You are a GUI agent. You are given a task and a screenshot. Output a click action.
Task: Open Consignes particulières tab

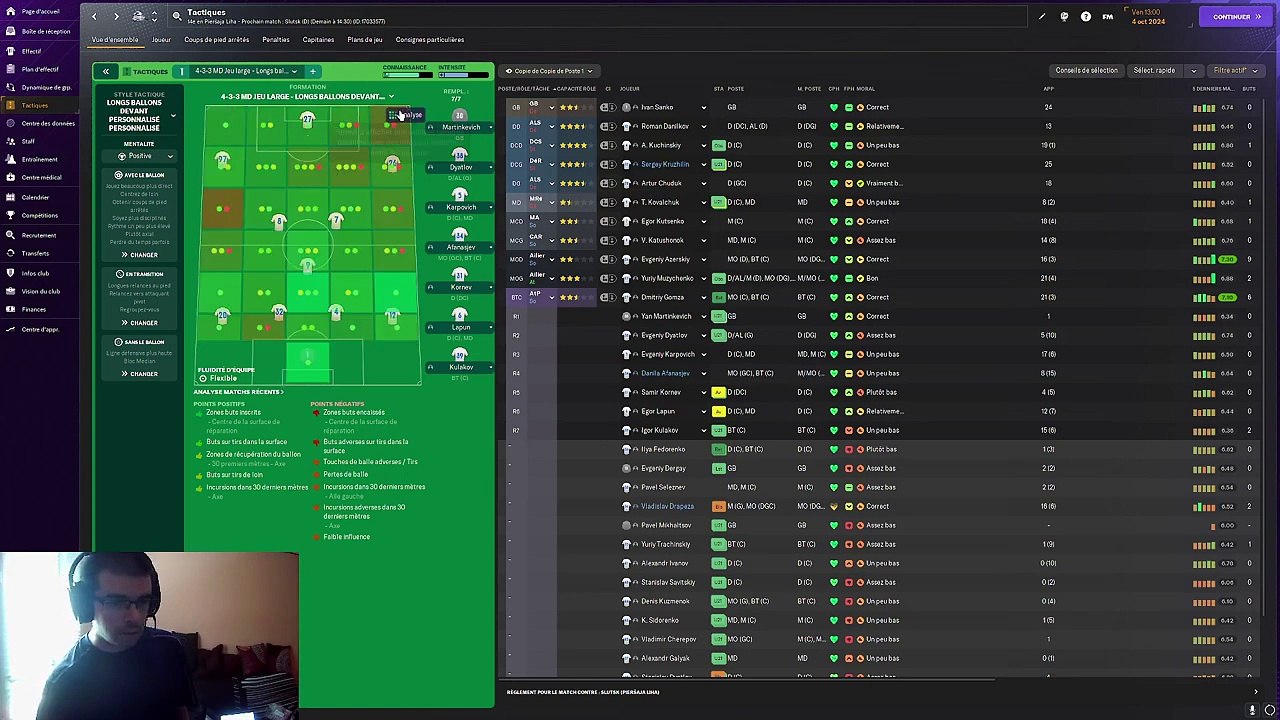[430, 40]
